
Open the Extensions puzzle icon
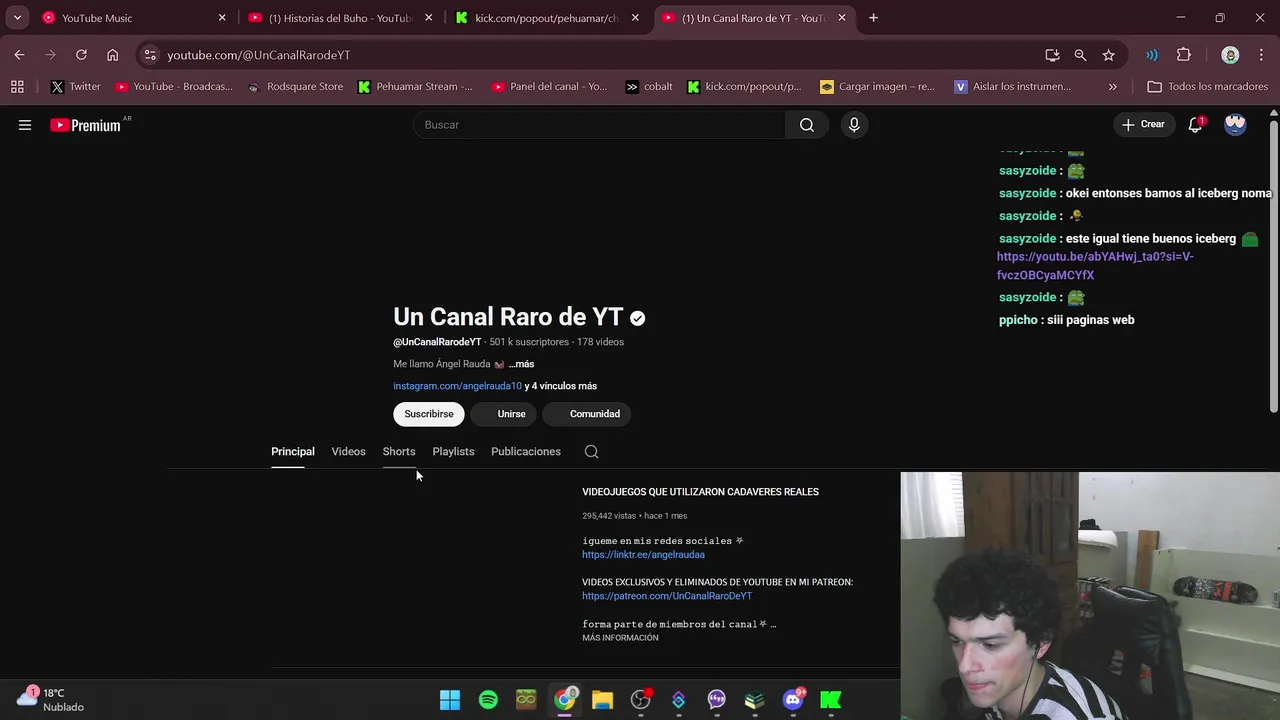pos(1184,55)
